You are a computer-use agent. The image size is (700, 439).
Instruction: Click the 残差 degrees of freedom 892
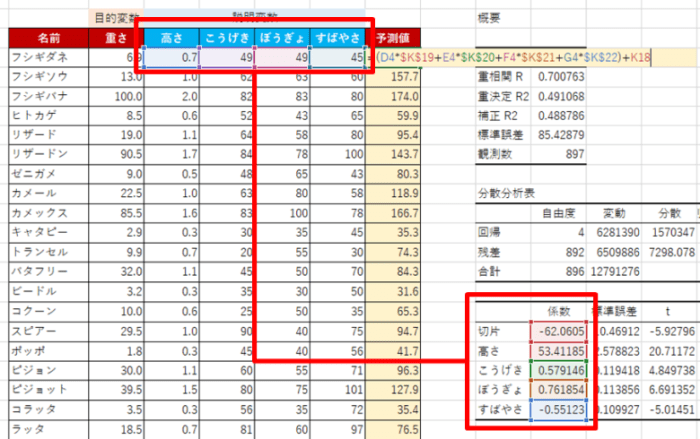[x=558, y=252]
